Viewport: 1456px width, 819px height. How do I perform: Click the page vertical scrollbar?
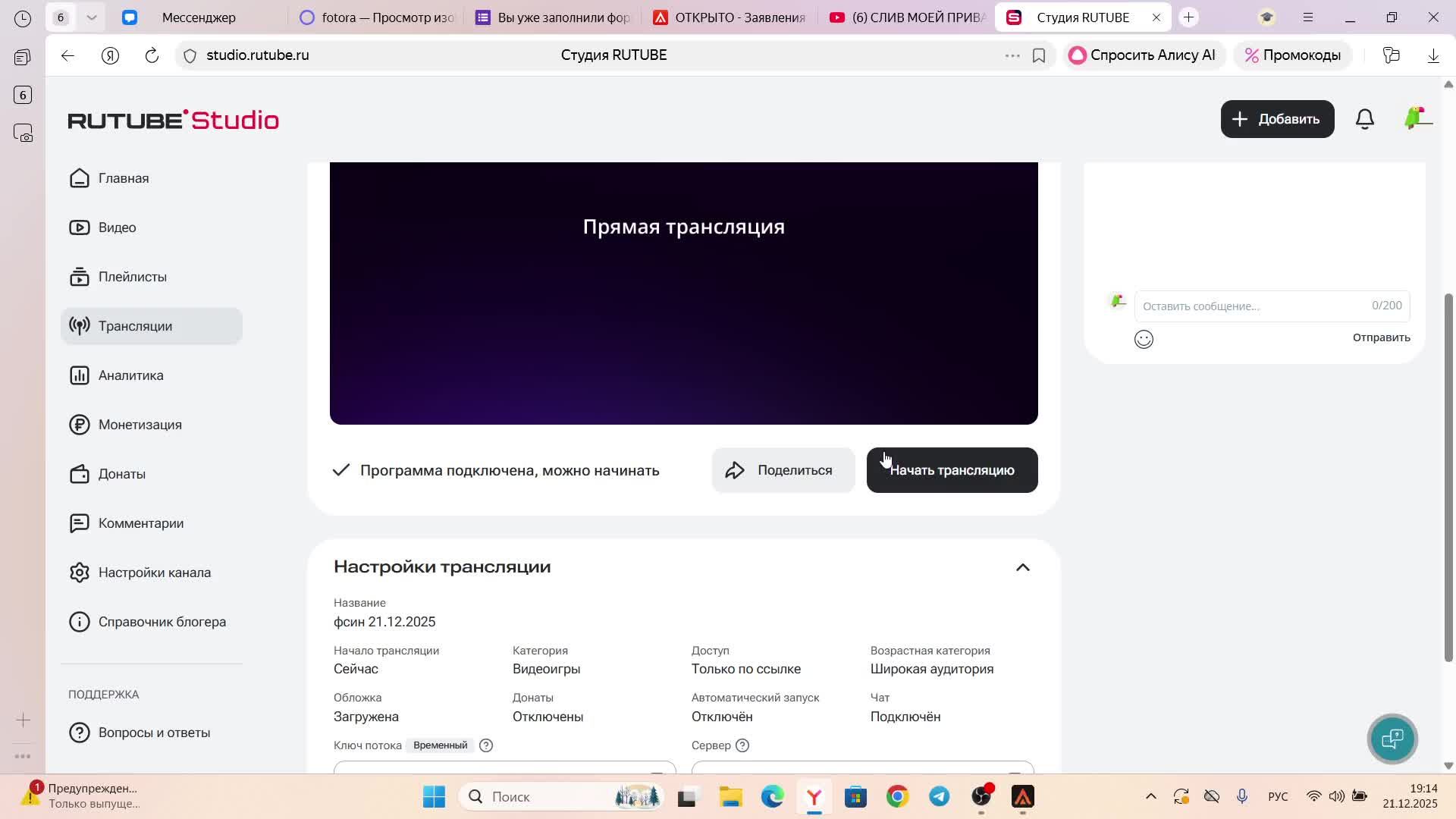[1448, 478]
